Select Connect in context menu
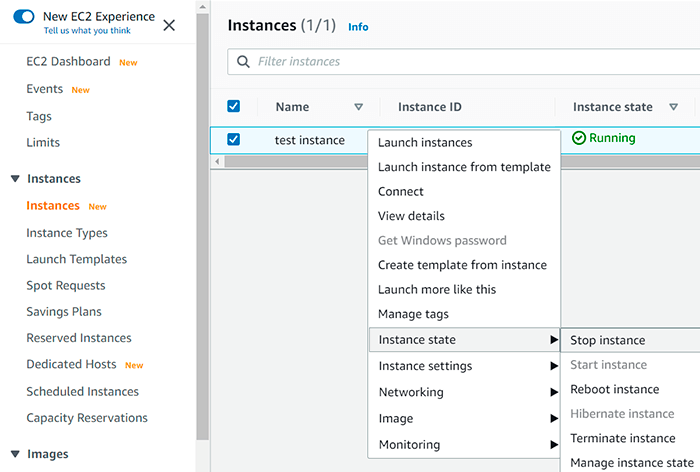This screenshot has height=472, width=700. [x=464, y=192]
